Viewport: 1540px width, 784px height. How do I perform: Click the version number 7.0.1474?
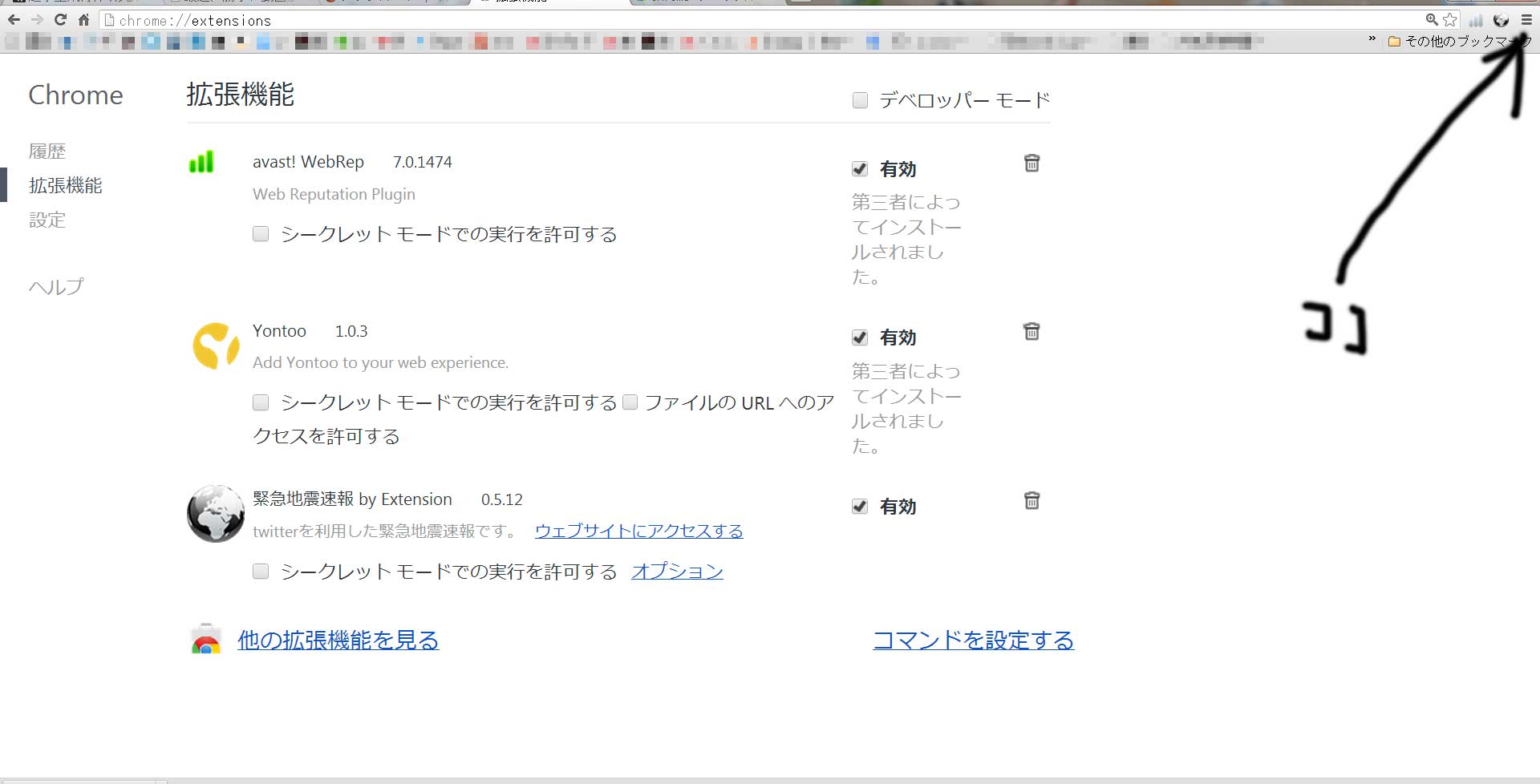(x=423, y=162)
